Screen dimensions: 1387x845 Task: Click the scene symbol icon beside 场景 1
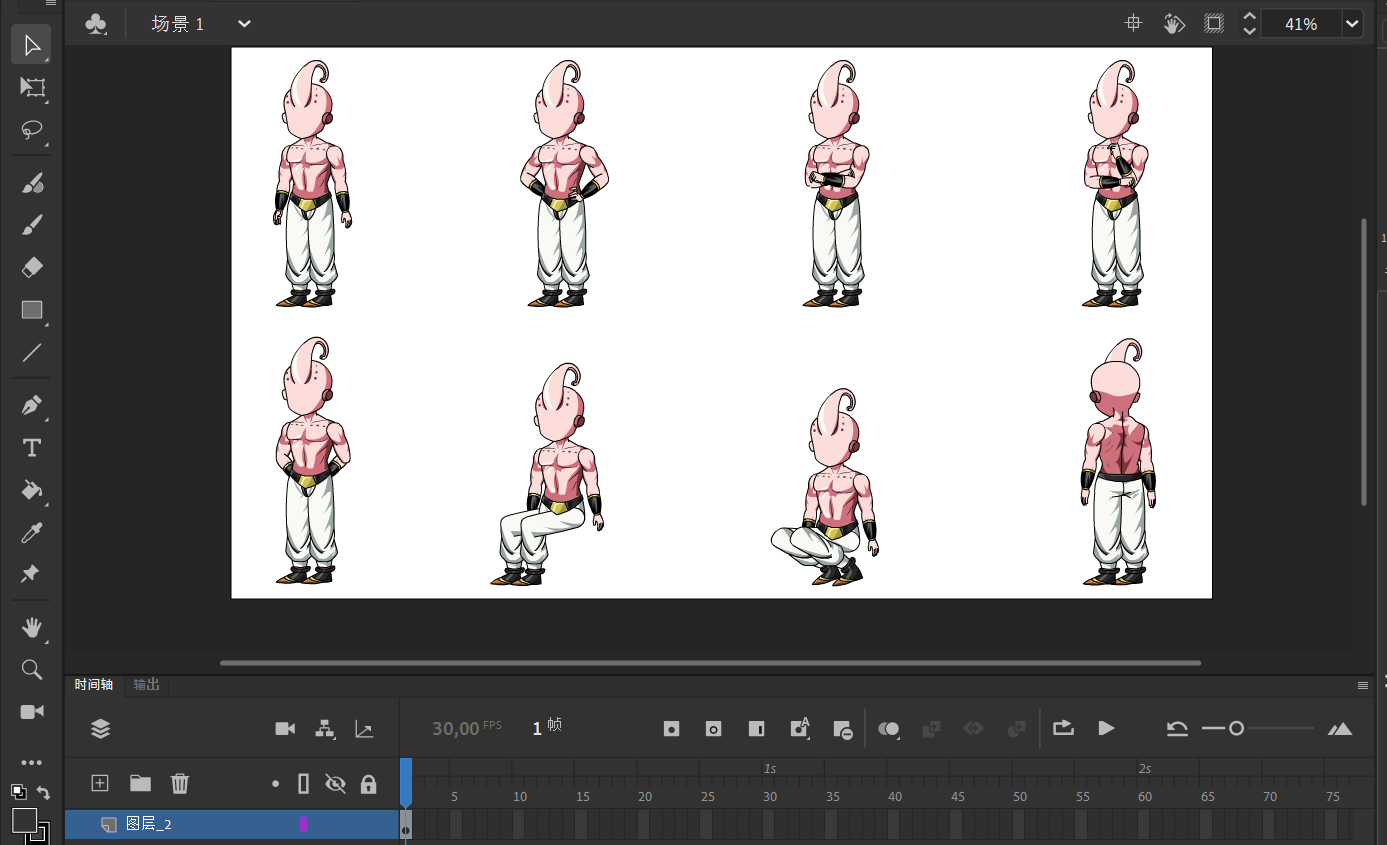pos(96,24)
